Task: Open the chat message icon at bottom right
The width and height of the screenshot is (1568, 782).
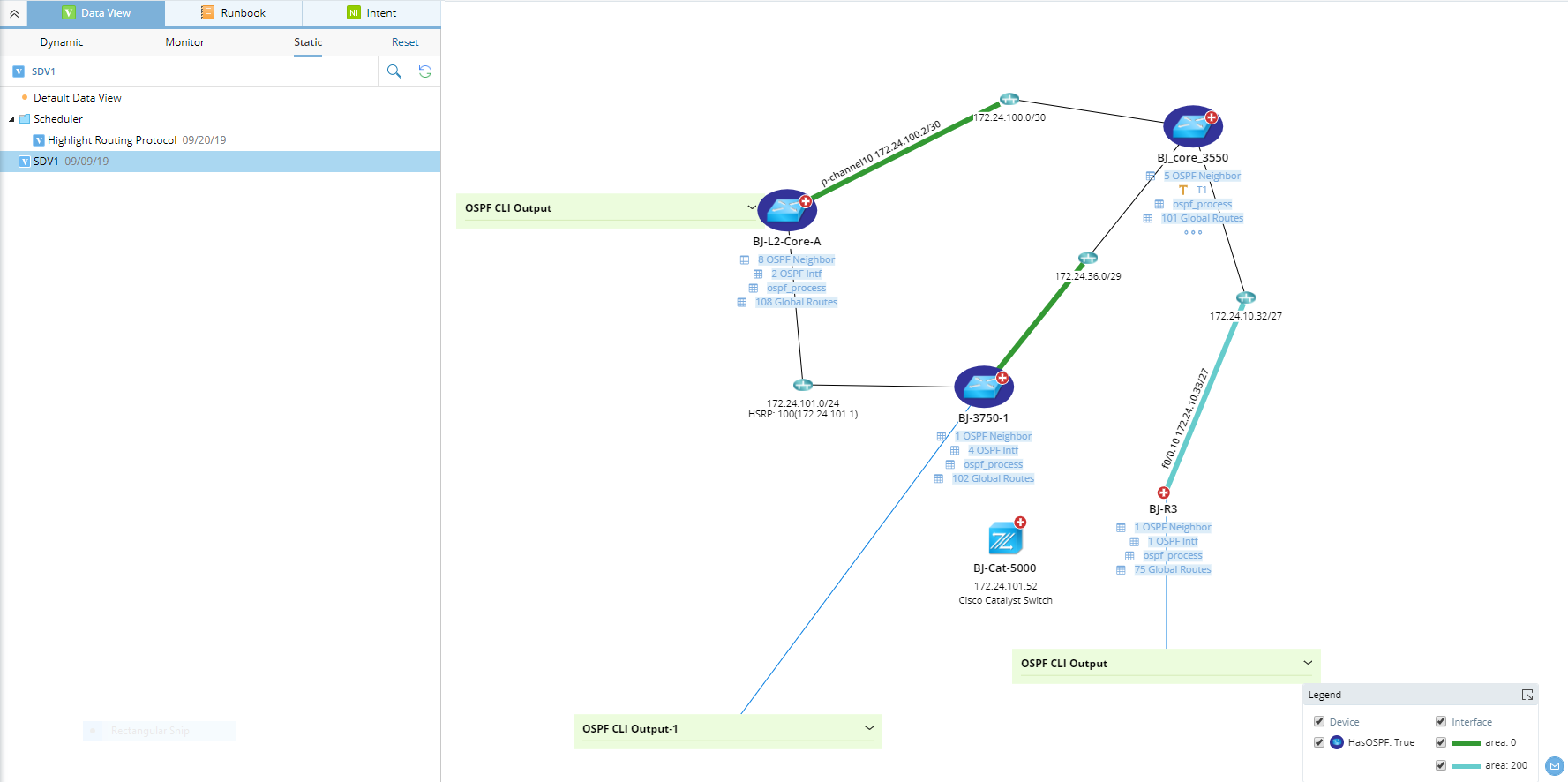Action: pos(1555,766)
